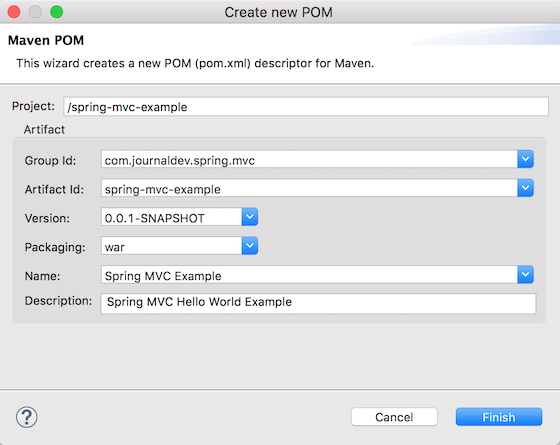The height and width of the screenshot is (445, 560).
Task: Close dialog with the red button
Action: 14,12
